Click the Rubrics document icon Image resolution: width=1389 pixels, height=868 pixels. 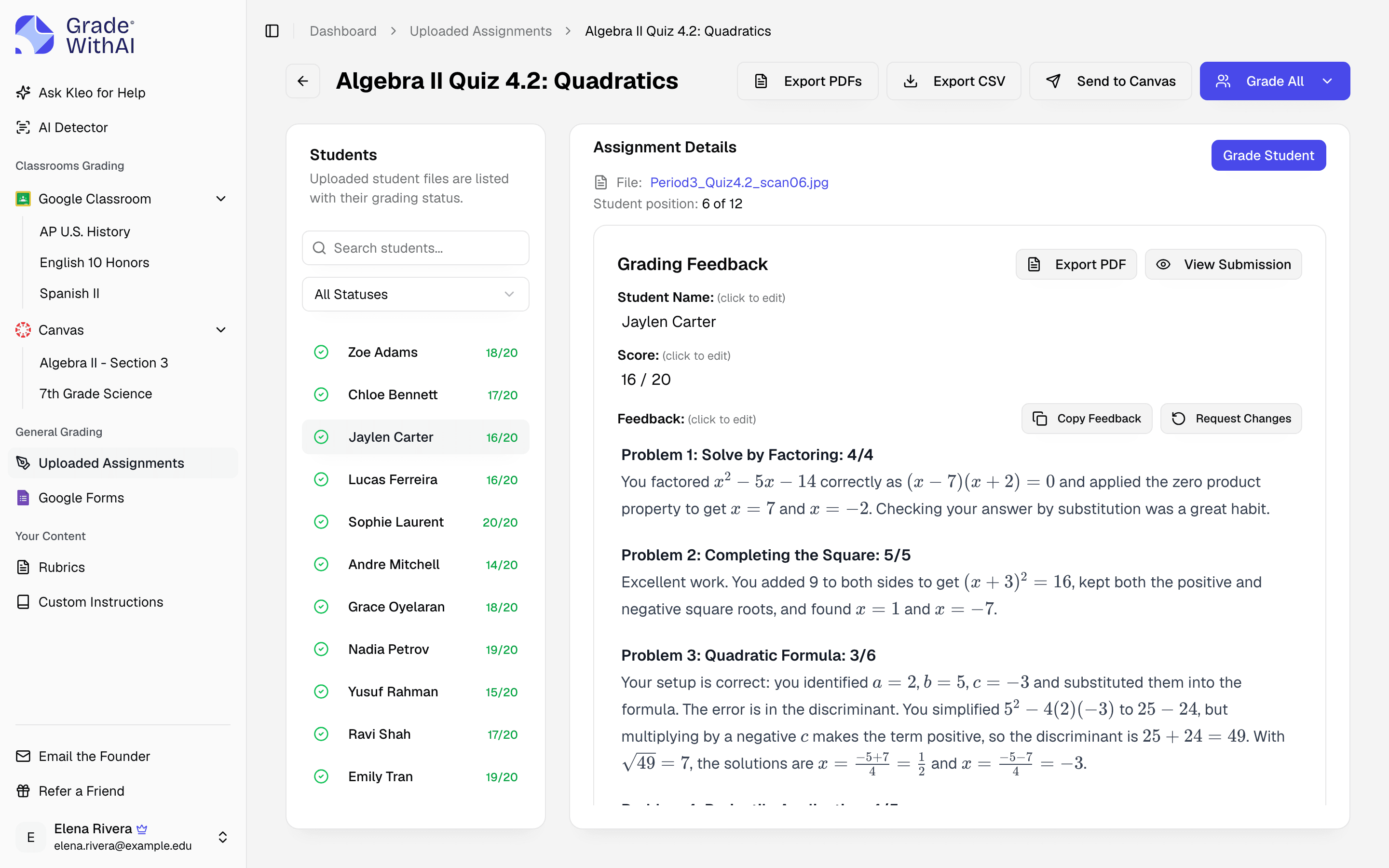[23, 567]
